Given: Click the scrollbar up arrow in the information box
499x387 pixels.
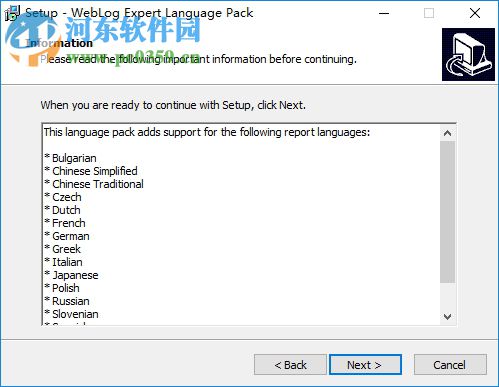Looking at the screenshot, I should pos(447,133).
